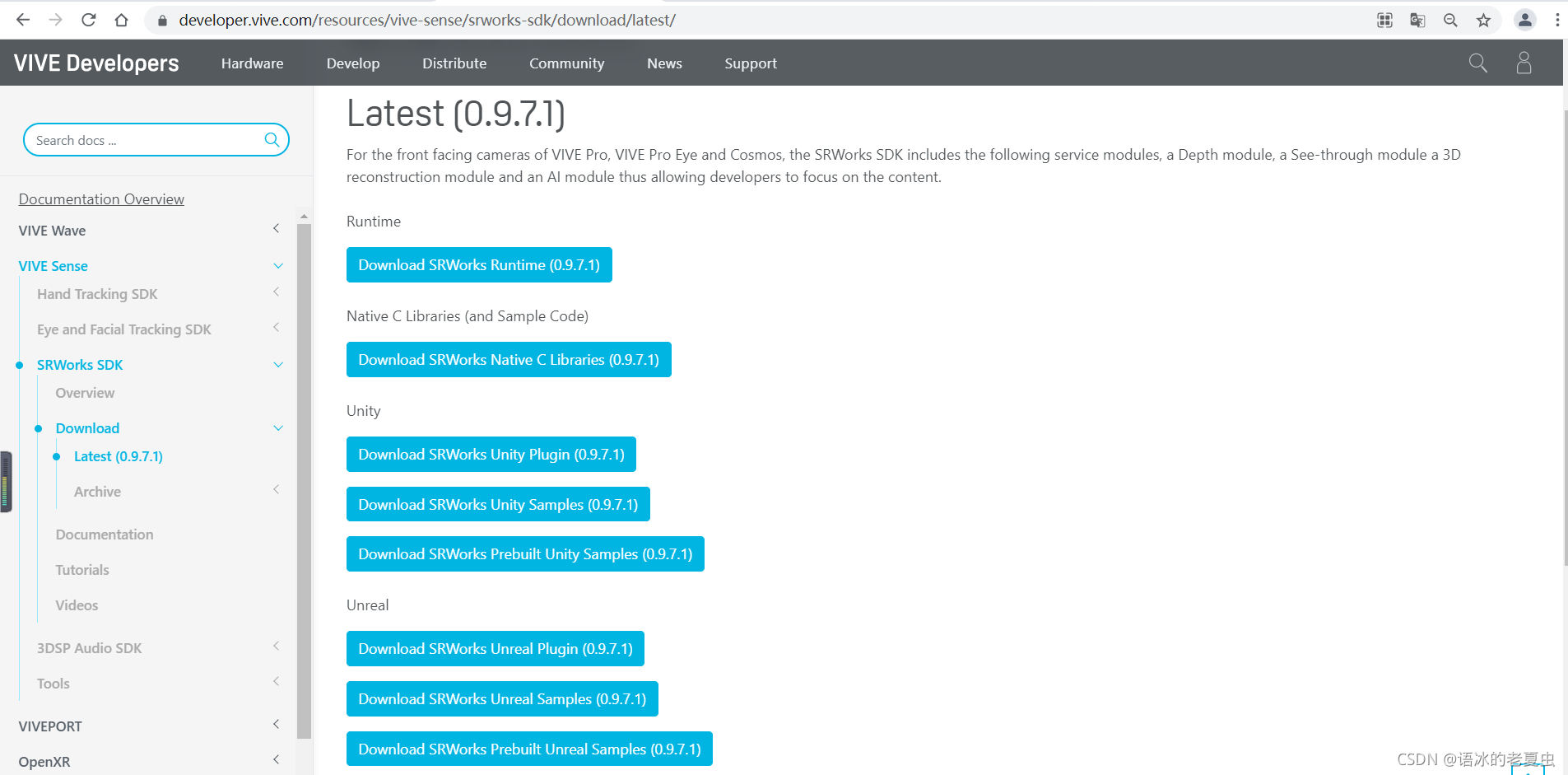This screenshot has width=1568, height=775.
Task: Click the search icon inside docs search box
Action: pos(272,140)
